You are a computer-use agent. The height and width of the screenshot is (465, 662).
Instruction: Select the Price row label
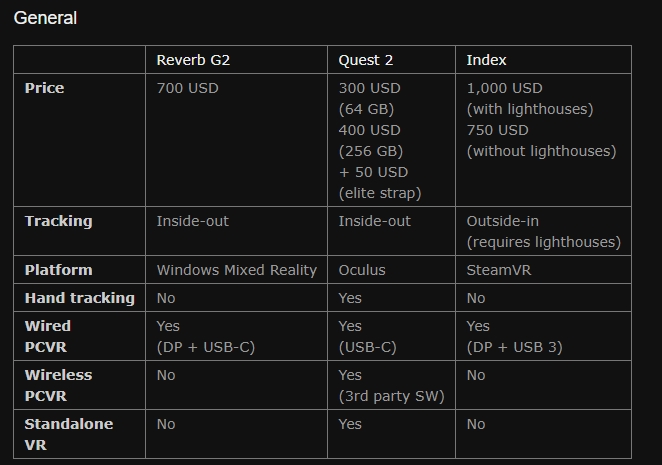[45, 88]
